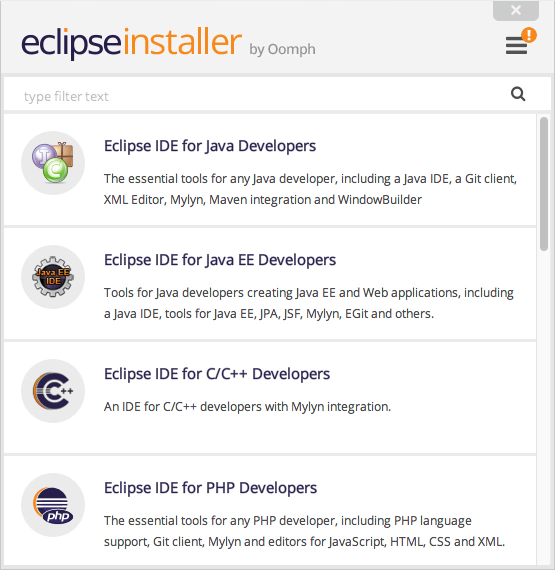Select Eclipse IDE for Java Developers title
This screenshot has width=555, height=570.
pos(210,146)
